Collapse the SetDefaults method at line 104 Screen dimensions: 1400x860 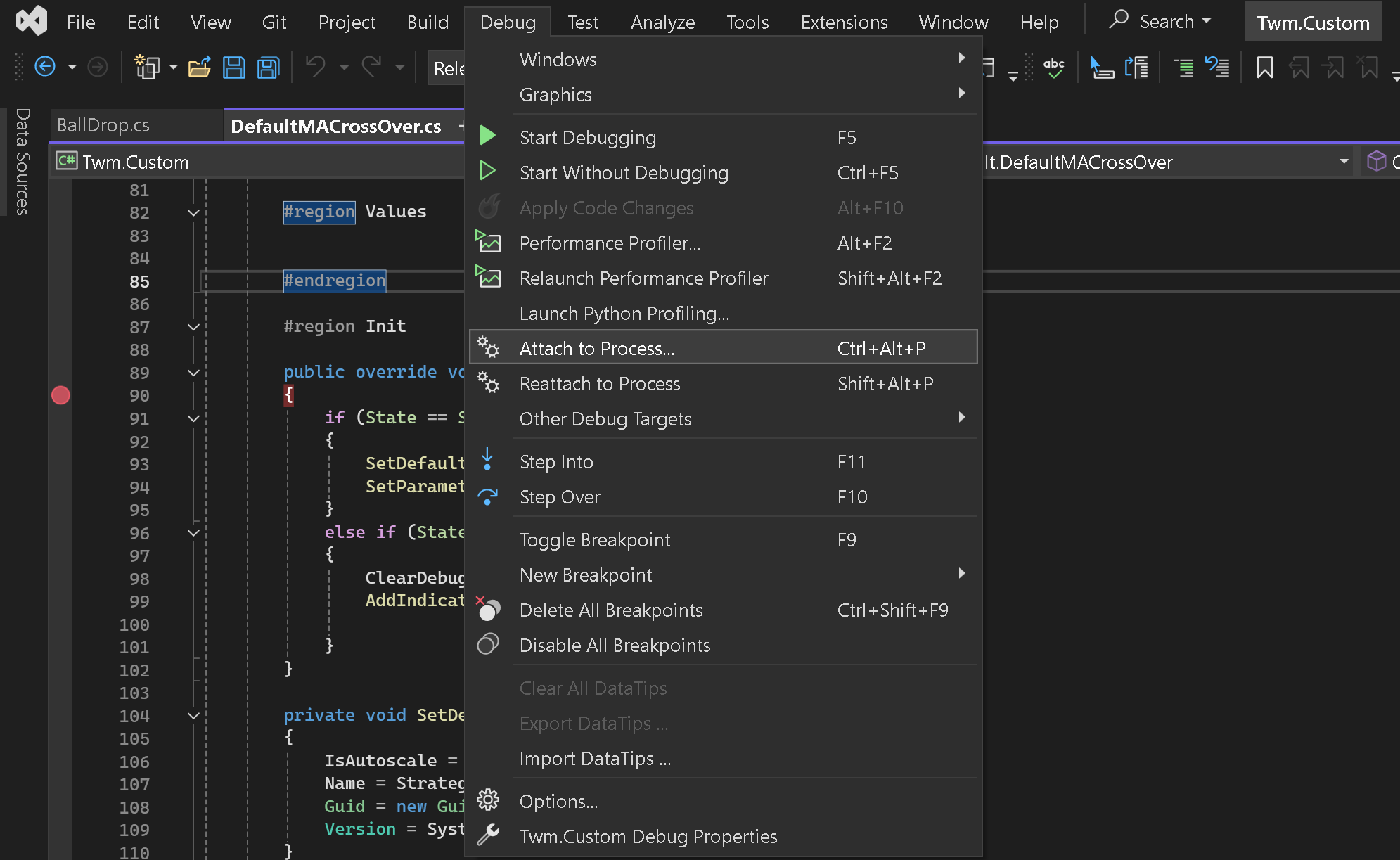point(193,716)
